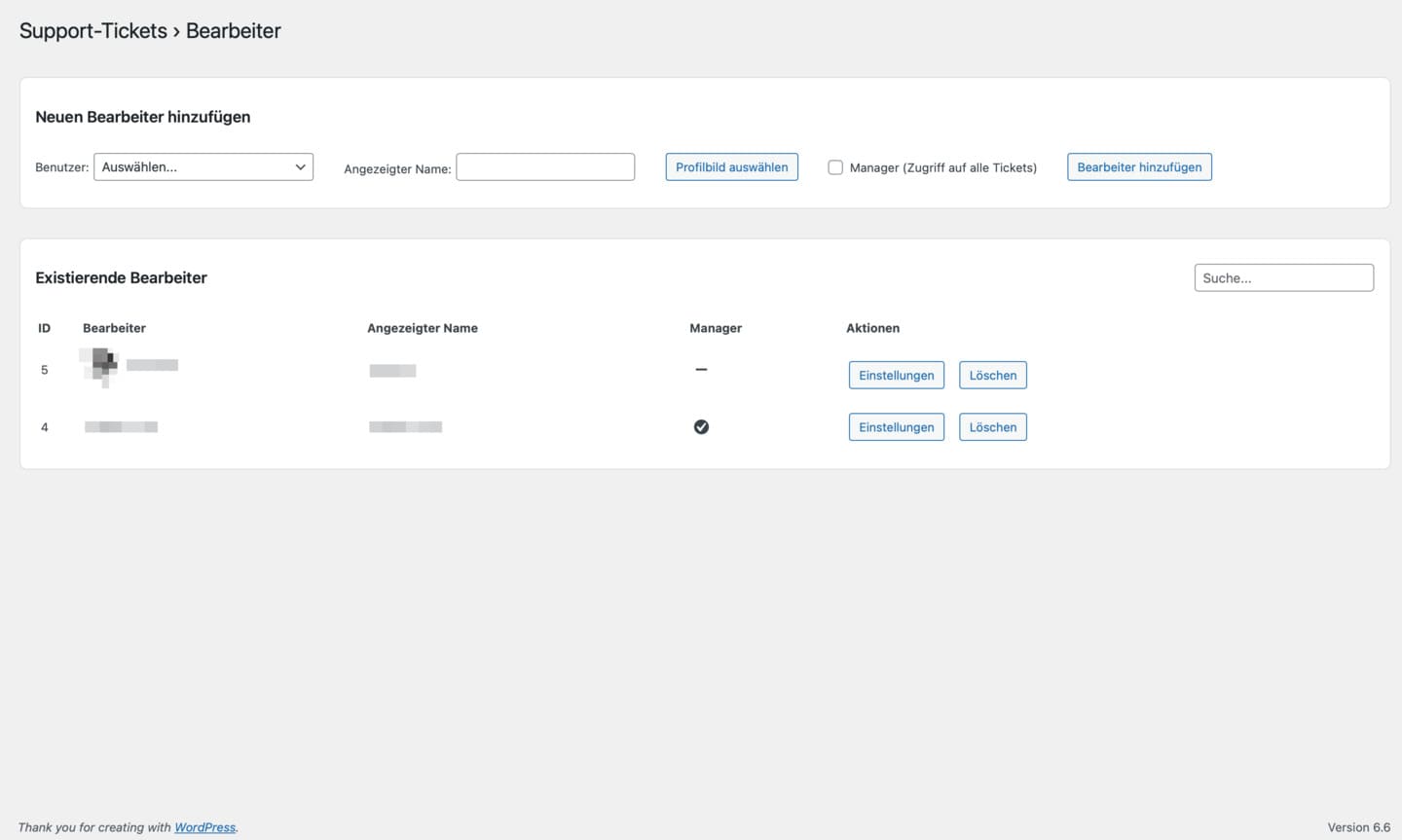Open Einstellungen for Bearbeiter ID 5

[x=896, y=376]
